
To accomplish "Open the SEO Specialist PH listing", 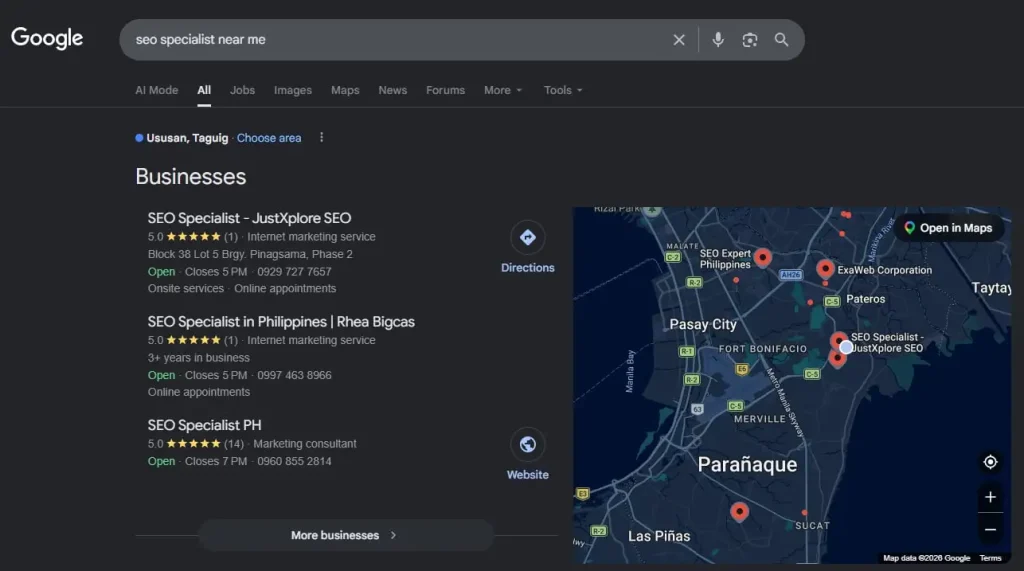I will pos(204,425).
